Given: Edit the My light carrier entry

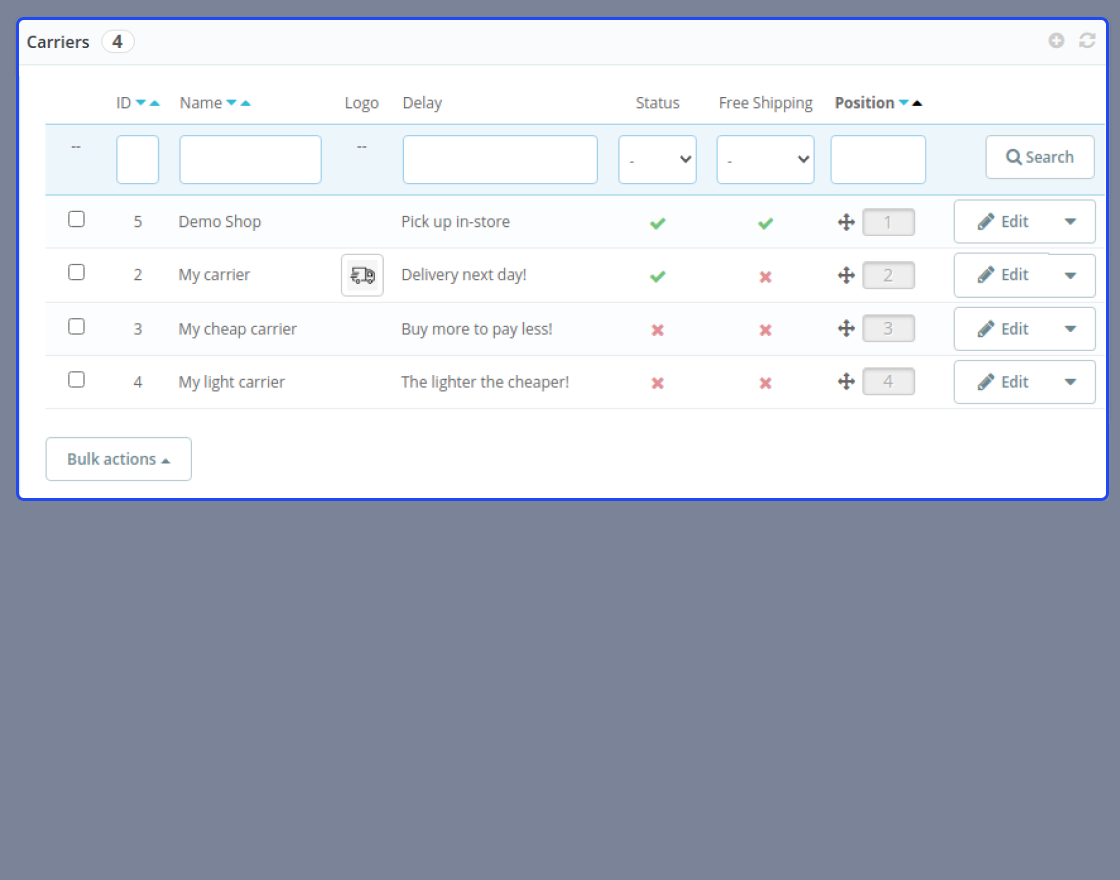Looking at the screenshot, I should click(x=1003, y=381).
